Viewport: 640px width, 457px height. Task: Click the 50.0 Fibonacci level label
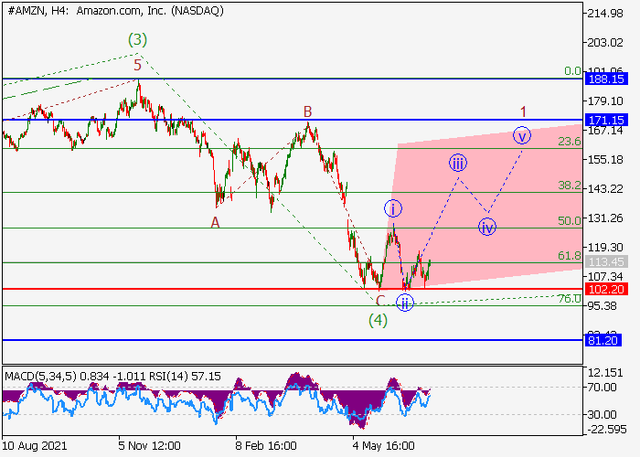tap(569, 221)
